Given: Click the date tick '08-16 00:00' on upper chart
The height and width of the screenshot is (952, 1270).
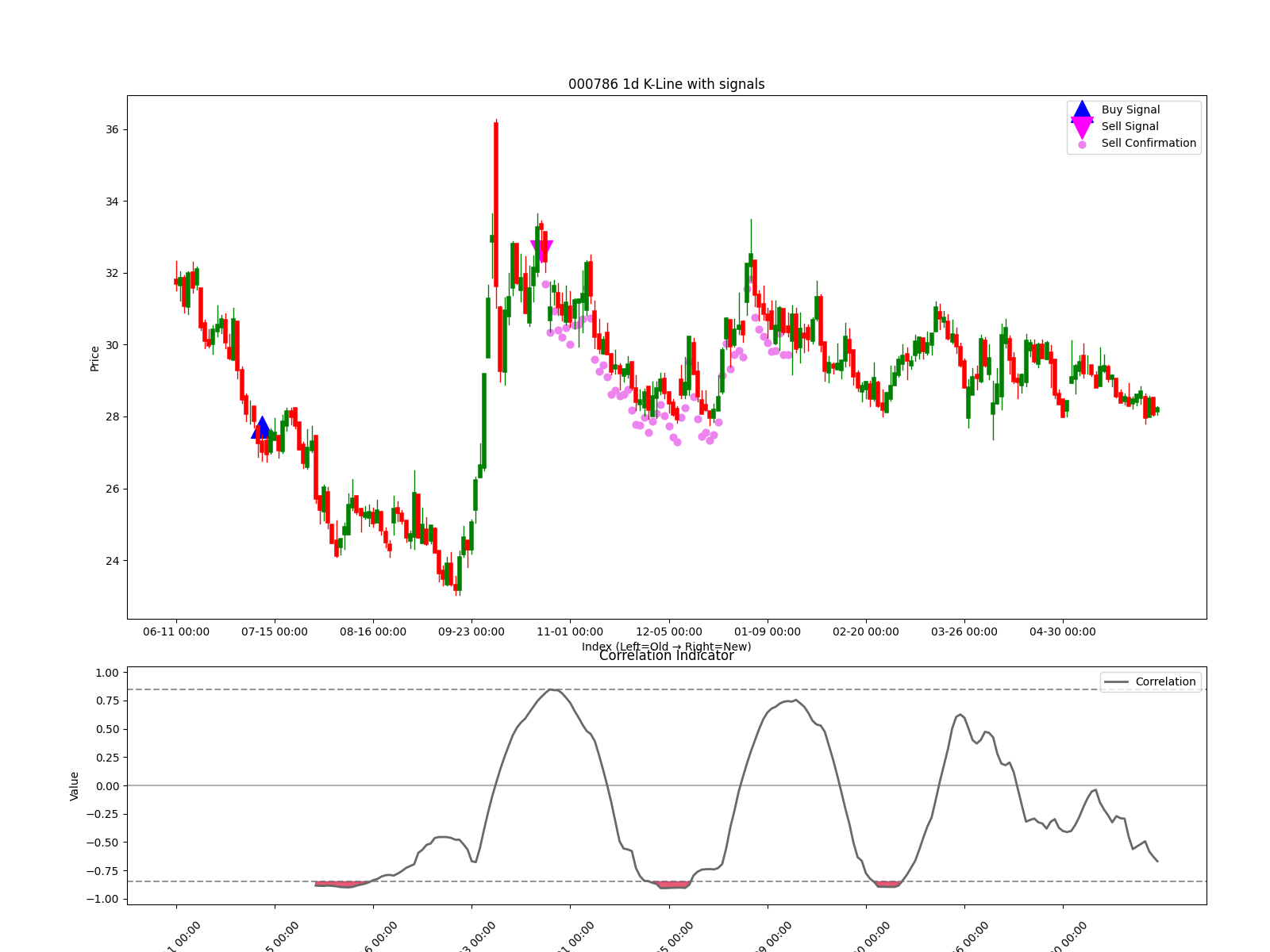Looking at the screenshot, I should click(373, 631).
